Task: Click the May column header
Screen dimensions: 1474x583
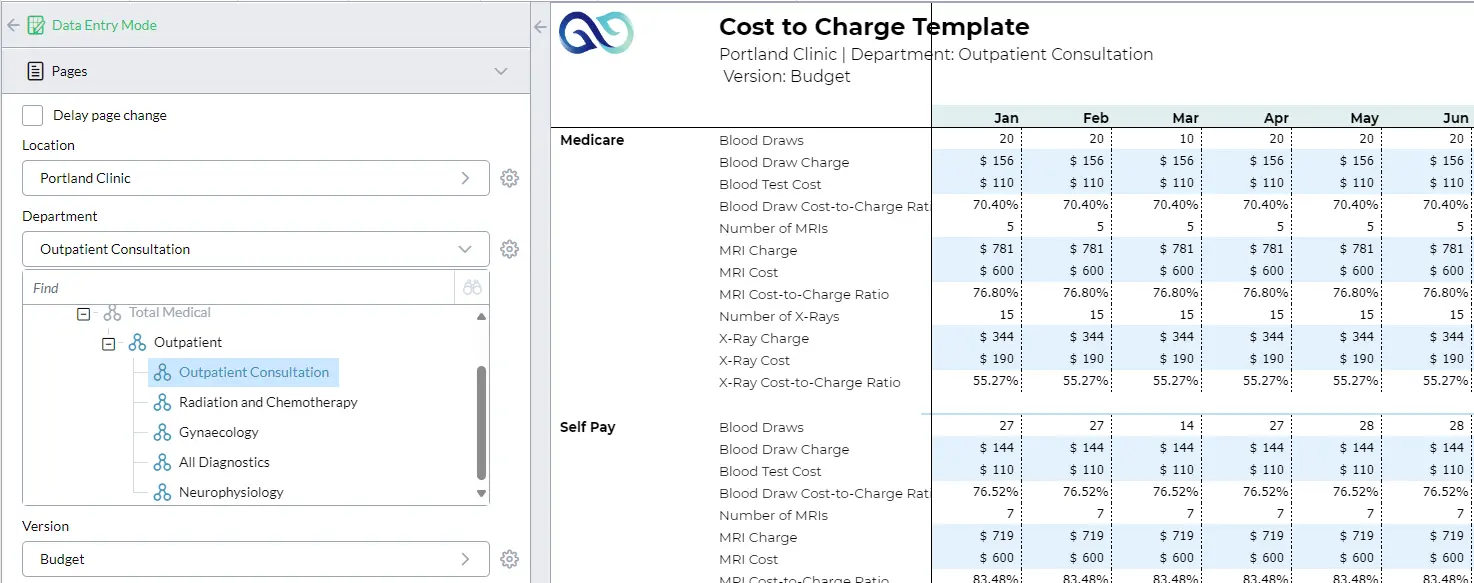Action: pyautogui.click(x=1364, y=118)
